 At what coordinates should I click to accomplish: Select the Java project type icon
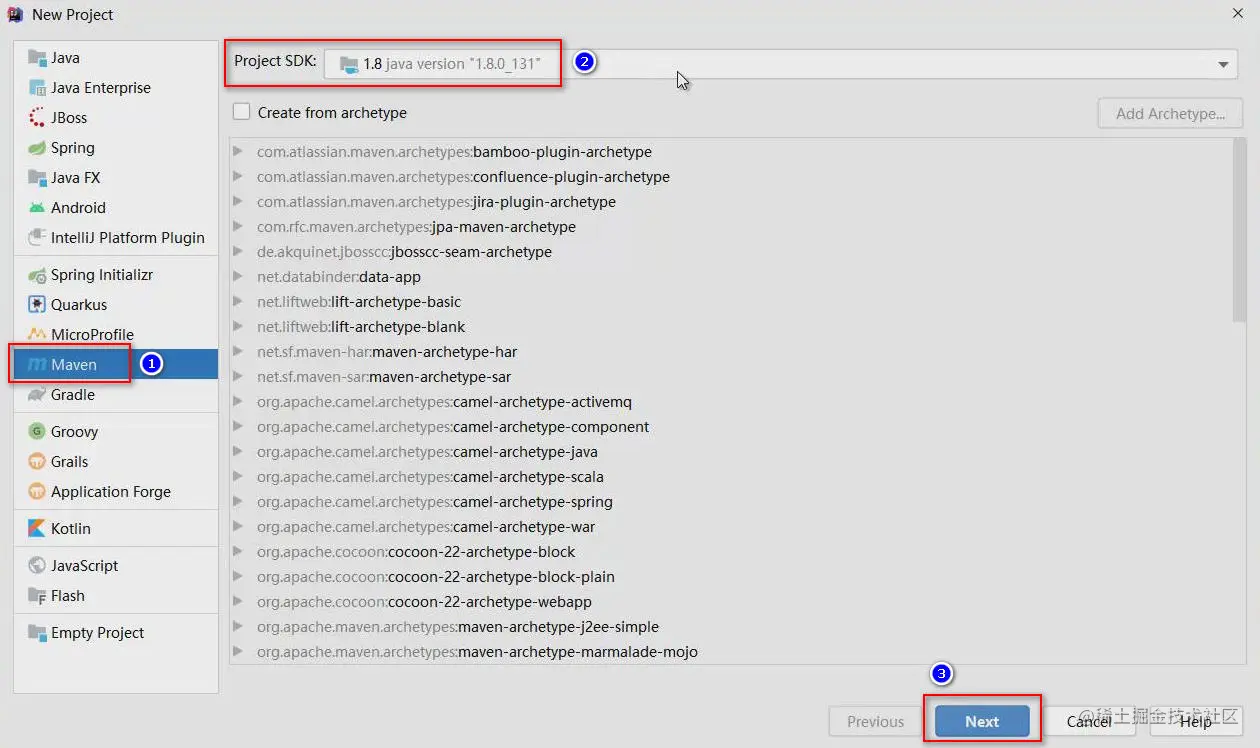[37, 58]
